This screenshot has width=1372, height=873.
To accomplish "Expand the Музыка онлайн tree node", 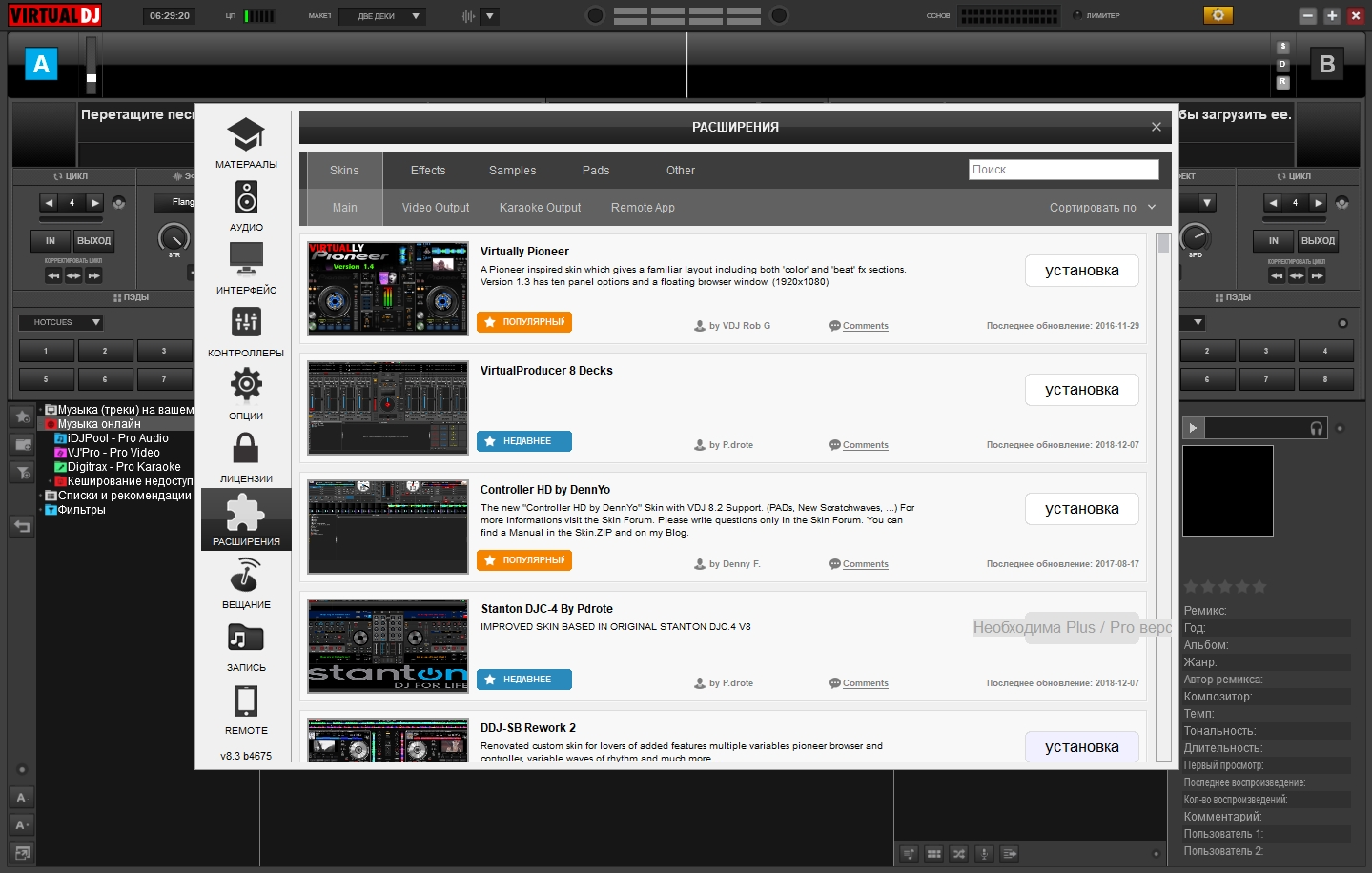I will click(41, 424).
